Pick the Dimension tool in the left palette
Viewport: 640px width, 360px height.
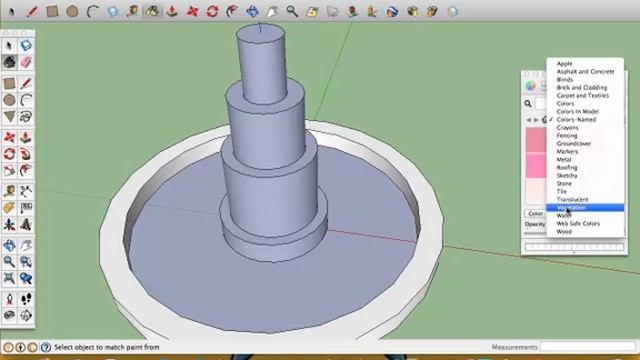(26, 191)
